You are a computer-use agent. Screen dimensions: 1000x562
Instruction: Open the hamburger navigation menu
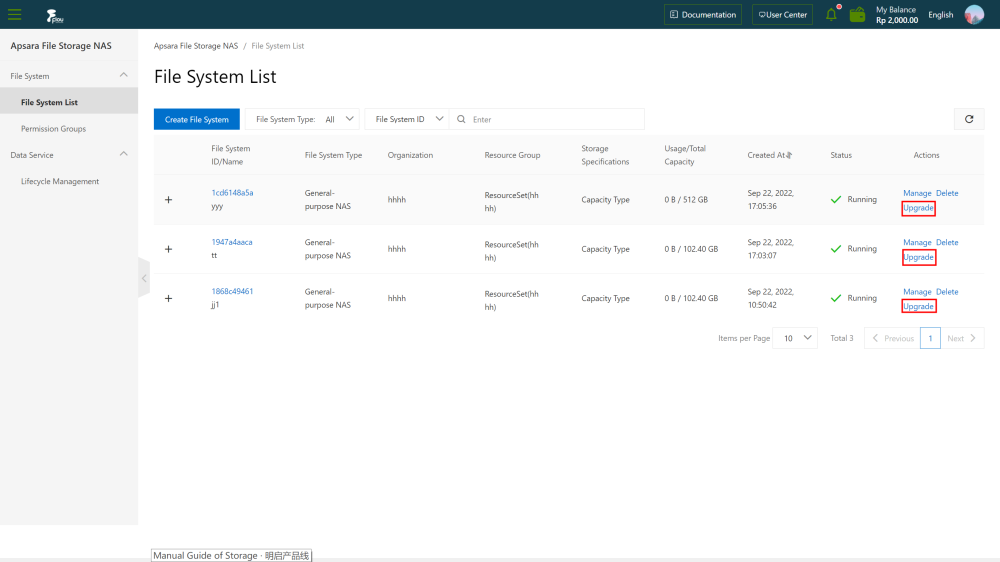pyautogui.click(x=15, y=14)
